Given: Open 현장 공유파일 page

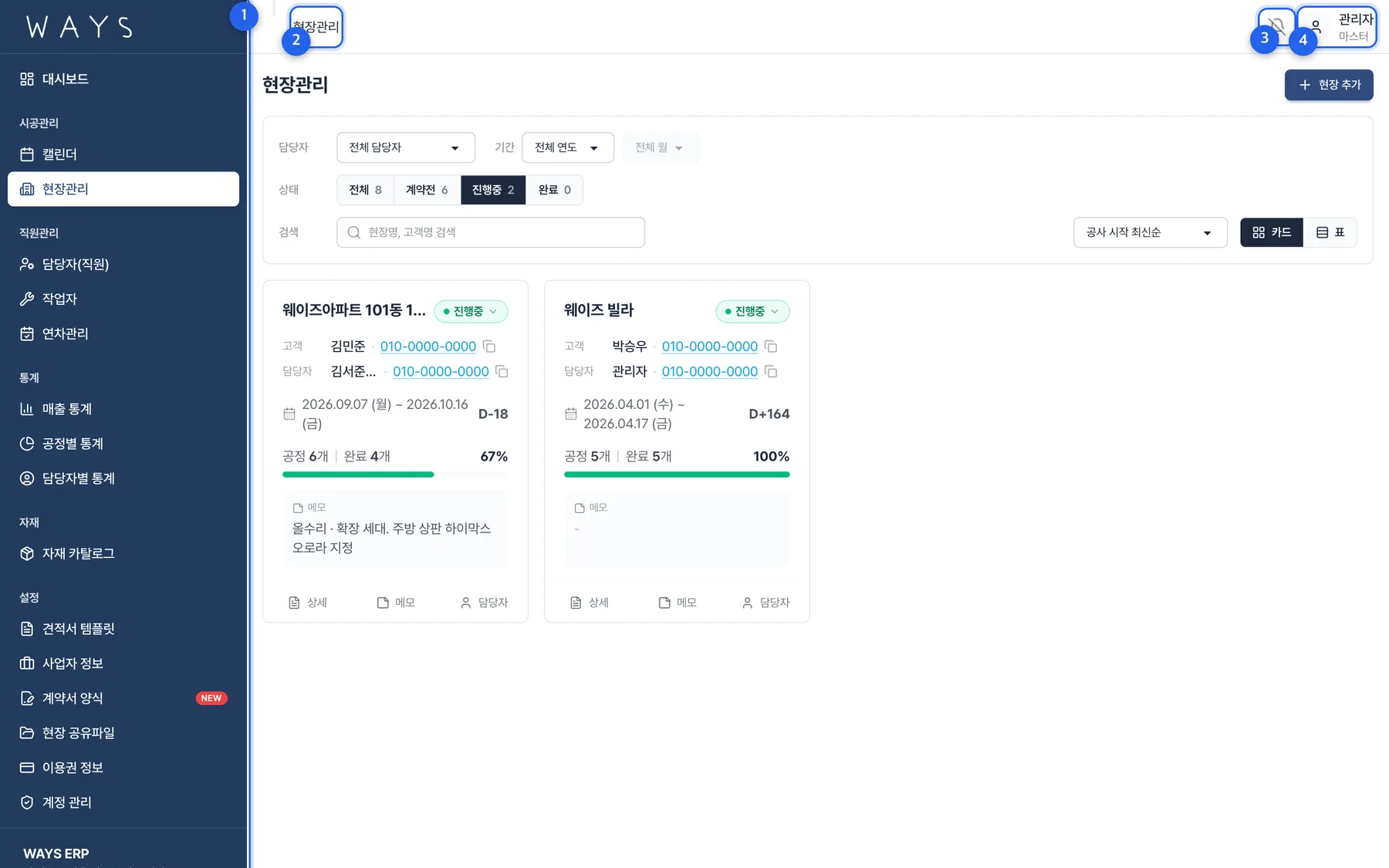Looking at the screenshot, I should (x=123, y=733).
